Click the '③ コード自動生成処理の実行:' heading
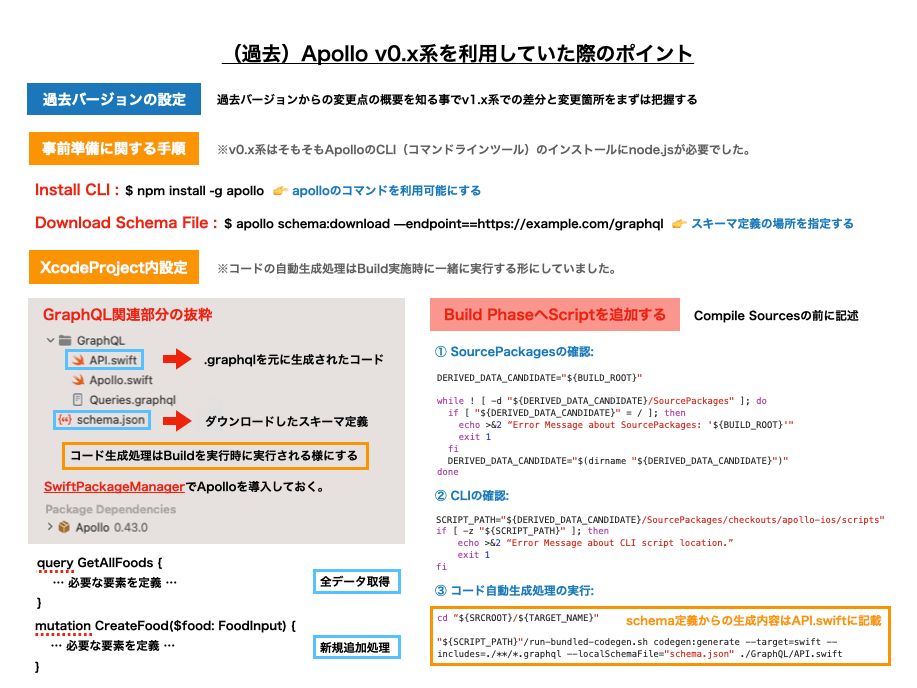This screenshot has height=688, width=917. (514, 590)
